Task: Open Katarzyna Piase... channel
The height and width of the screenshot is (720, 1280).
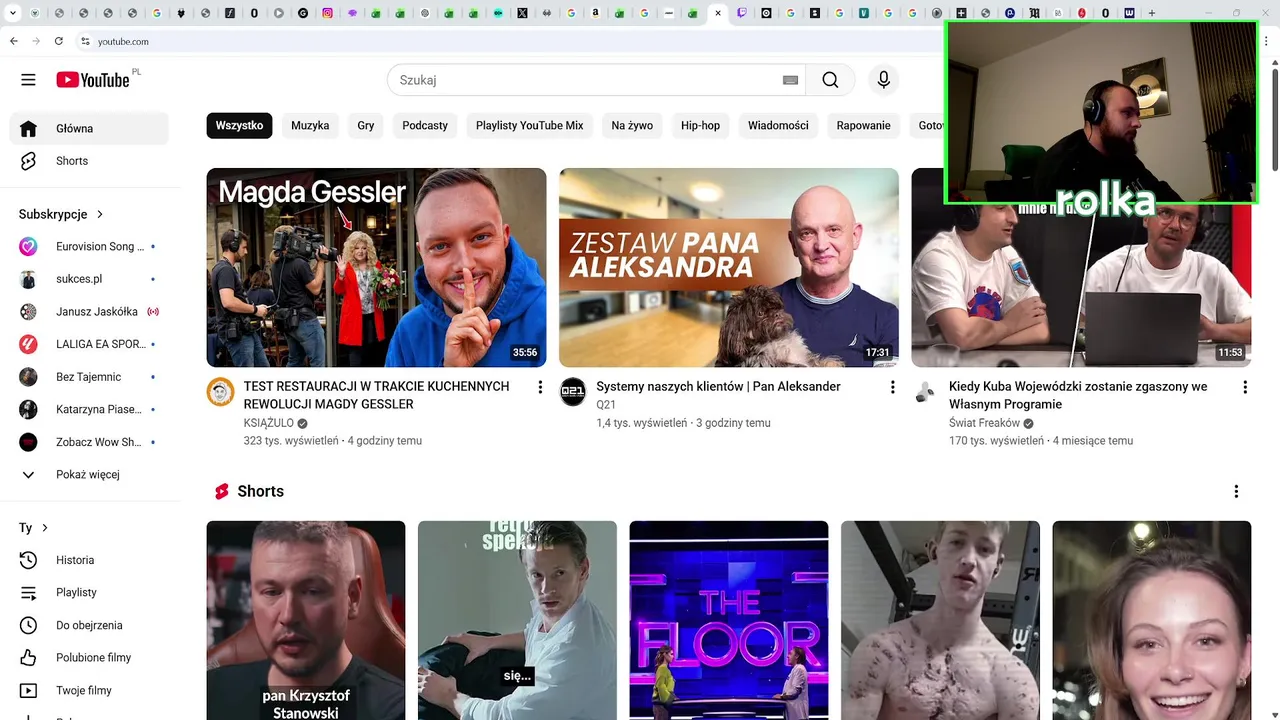Action: (x=89, y=409)
